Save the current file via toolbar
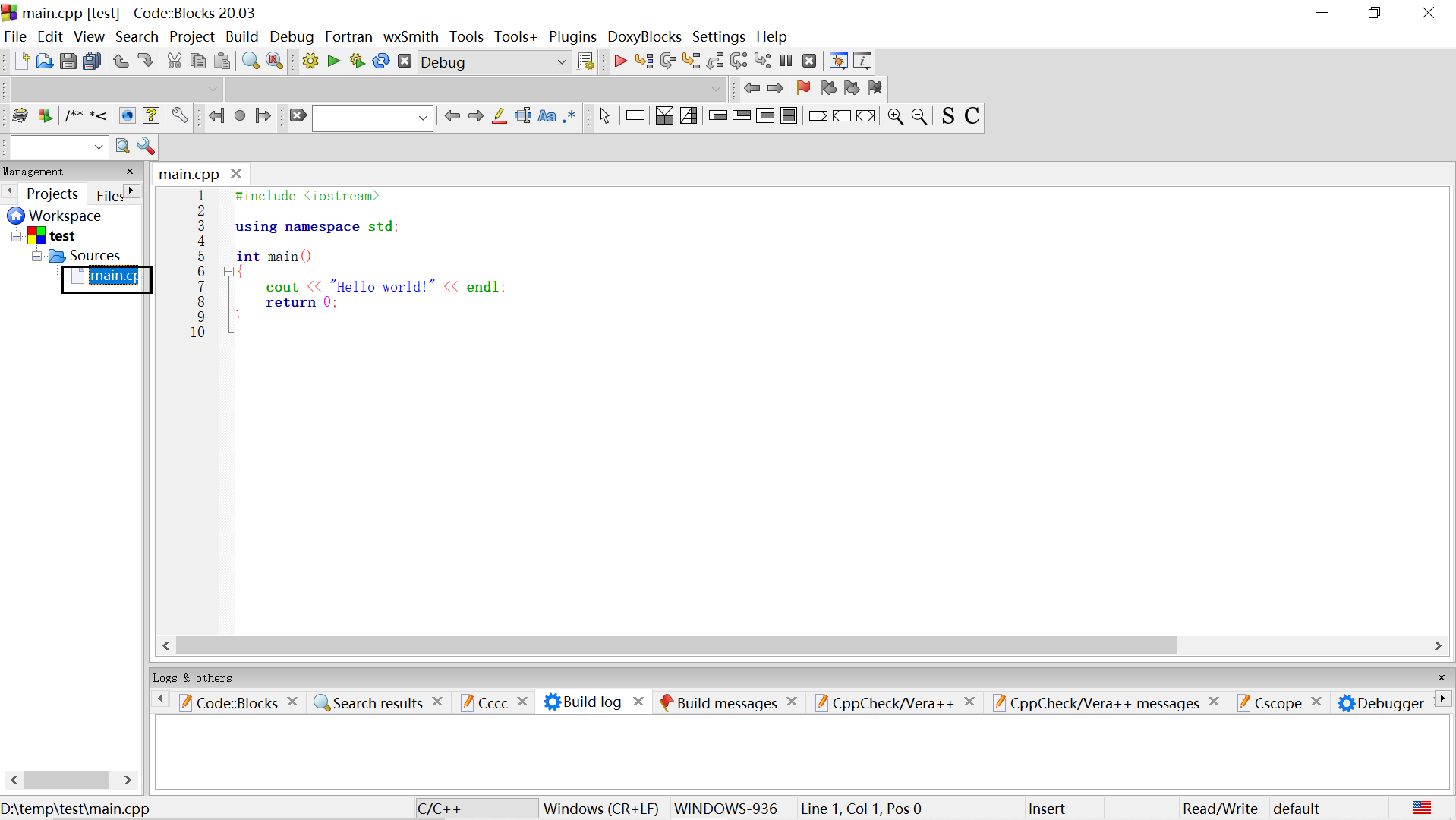1456x820 pixels. (x=68, y=61)
